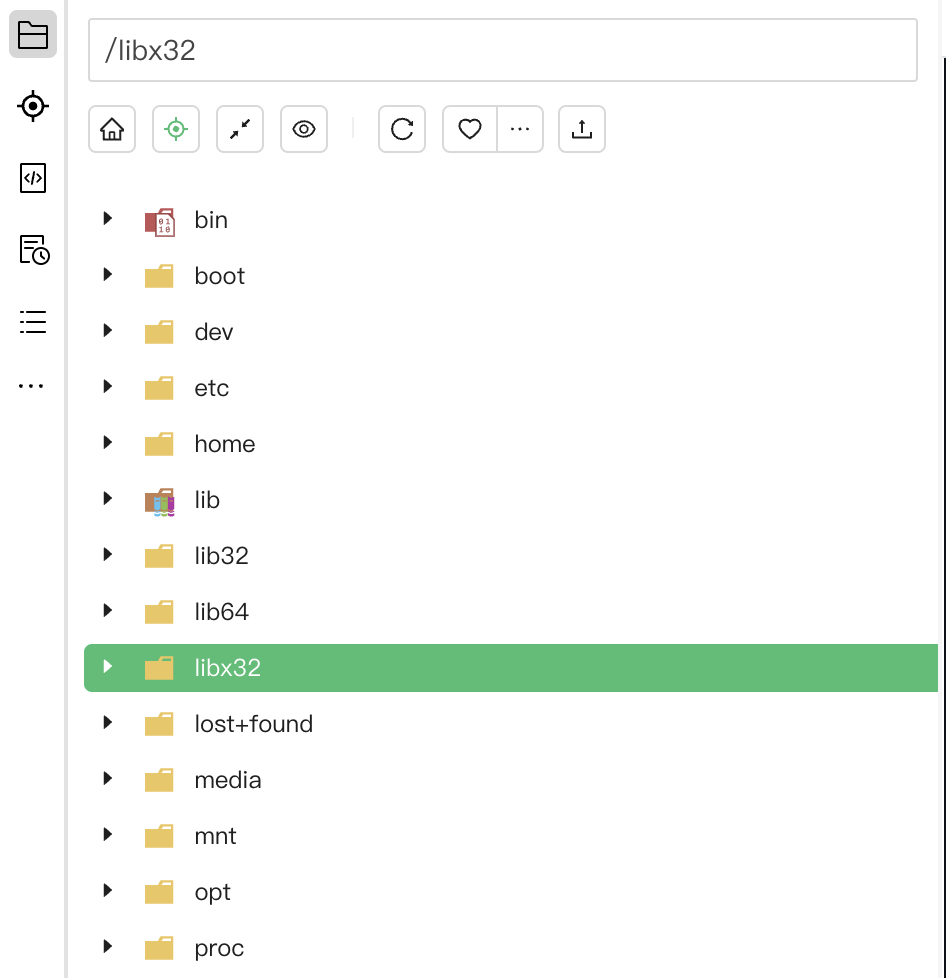
Task: Click the proc folder icon
Action: pyautogui.click(x=159, y=949)
